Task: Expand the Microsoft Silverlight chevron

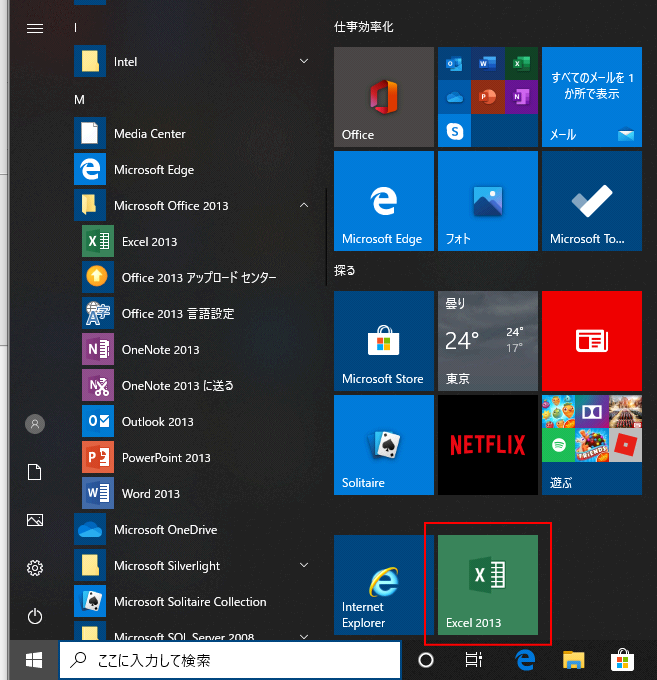Action: click(x=304, y=565)
